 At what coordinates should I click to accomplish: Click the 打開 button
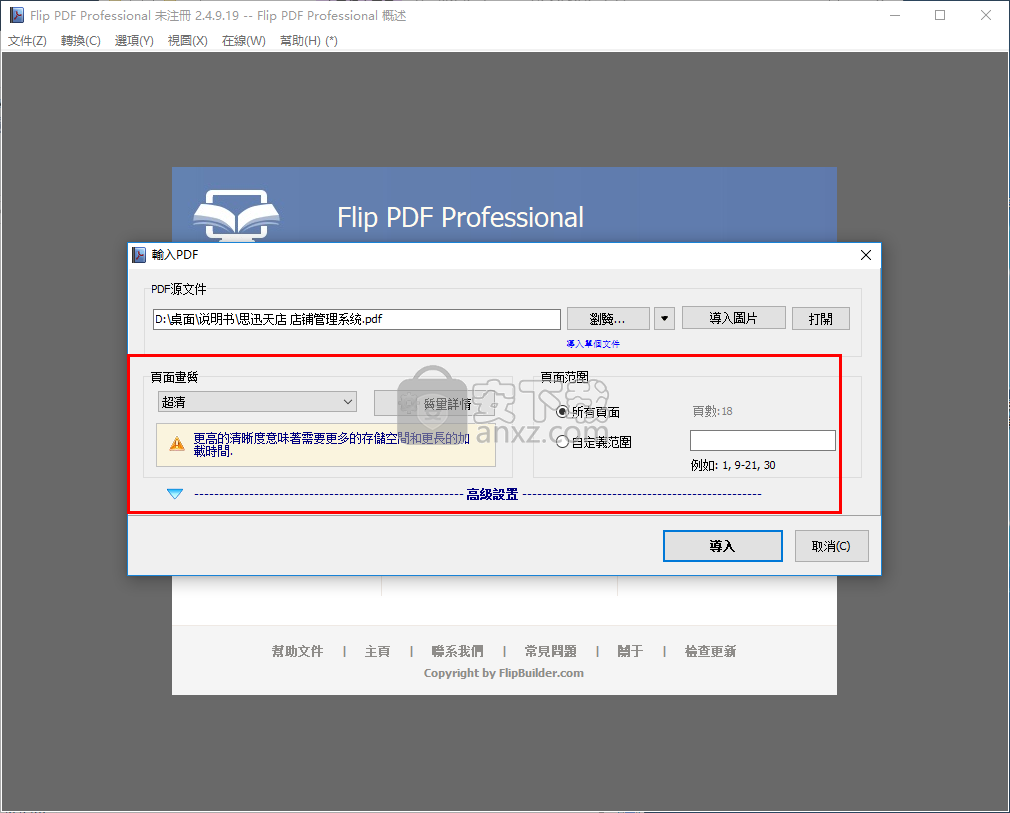tap(821, 318)
